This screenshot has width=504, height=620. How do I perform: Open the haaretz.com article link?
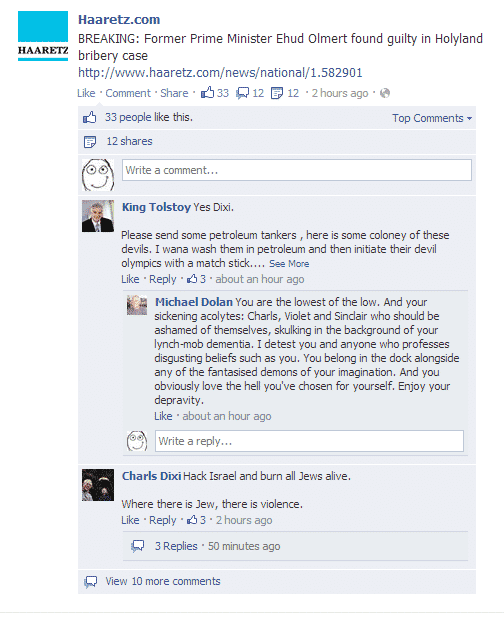tap(220, 73)
